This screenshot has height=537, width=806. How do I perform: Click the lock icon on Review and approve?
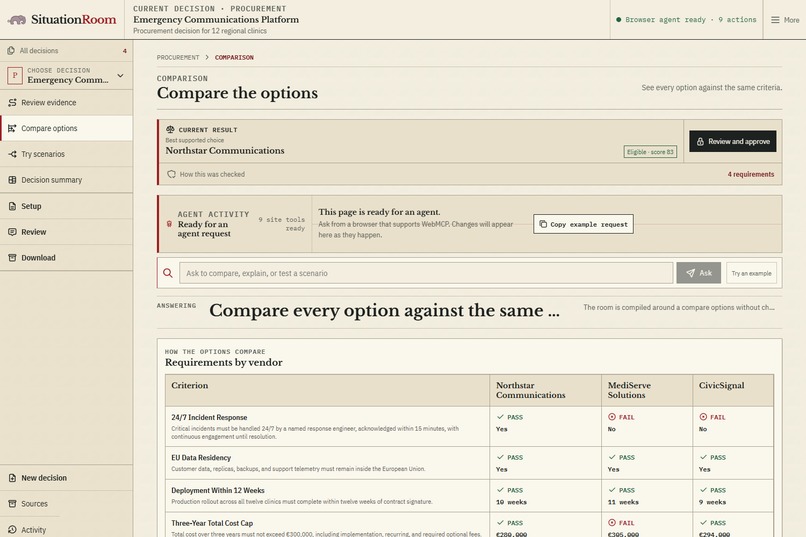tap(700, 141)
